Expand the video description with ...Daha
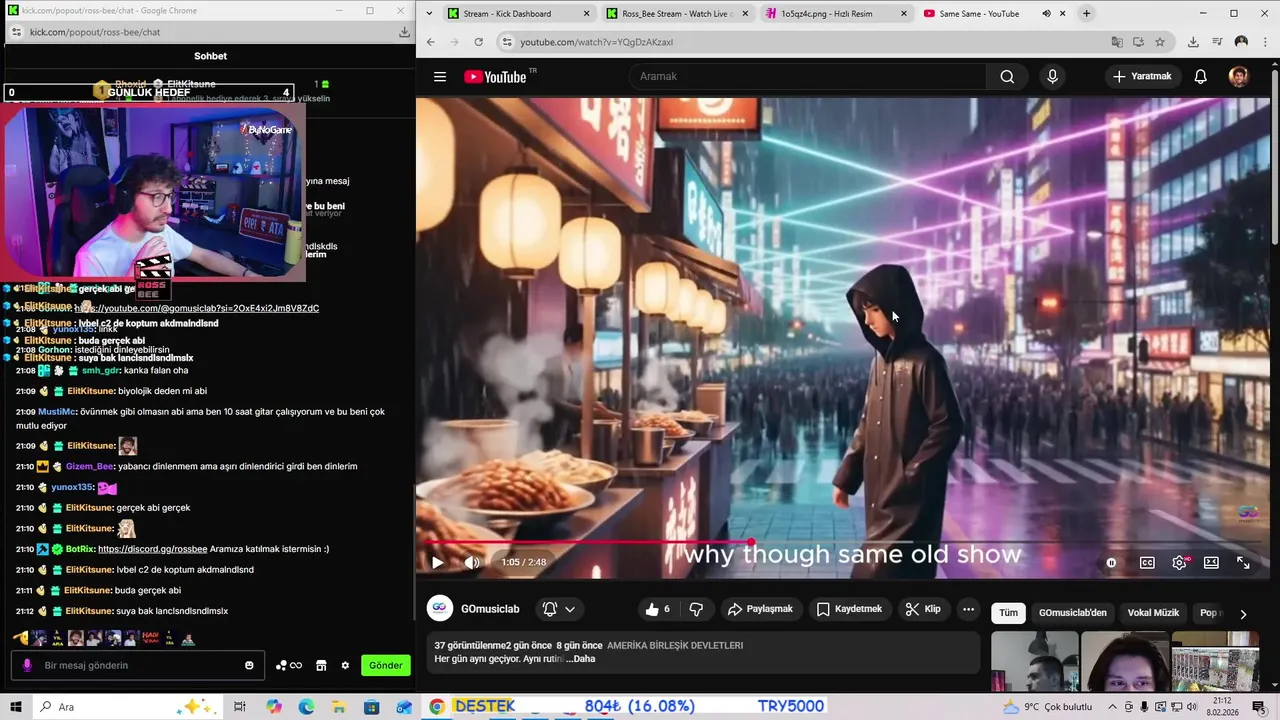 click(580, 659)
